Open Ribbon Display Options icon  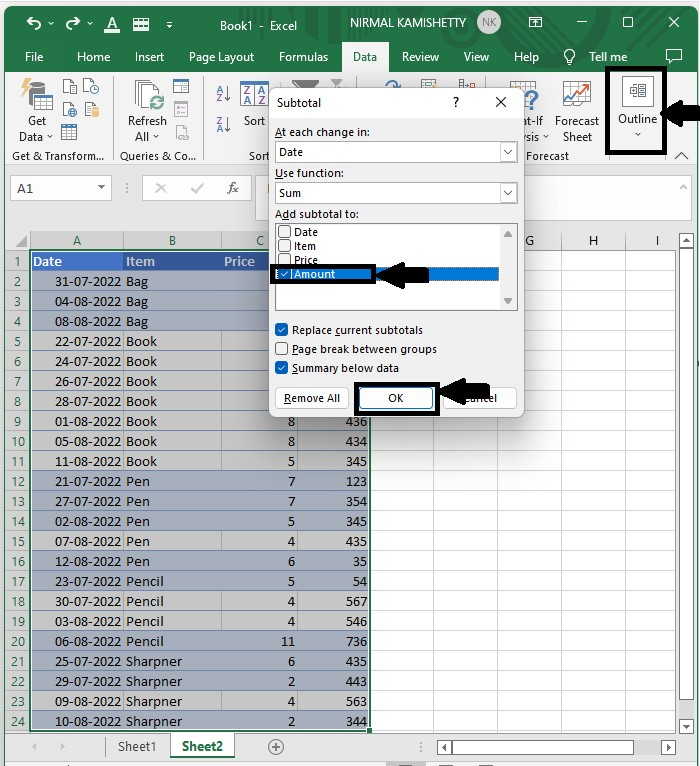coord(535,22)
